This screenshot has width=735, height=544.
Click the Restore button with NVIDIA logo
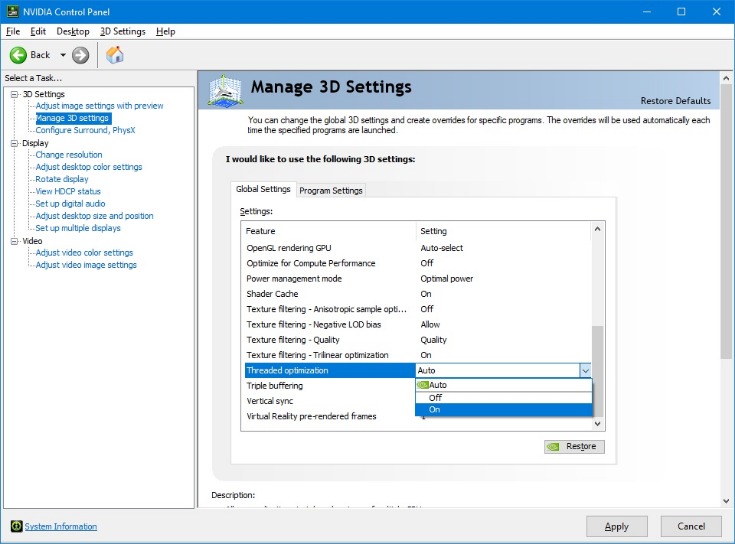[x=574, y=446]
